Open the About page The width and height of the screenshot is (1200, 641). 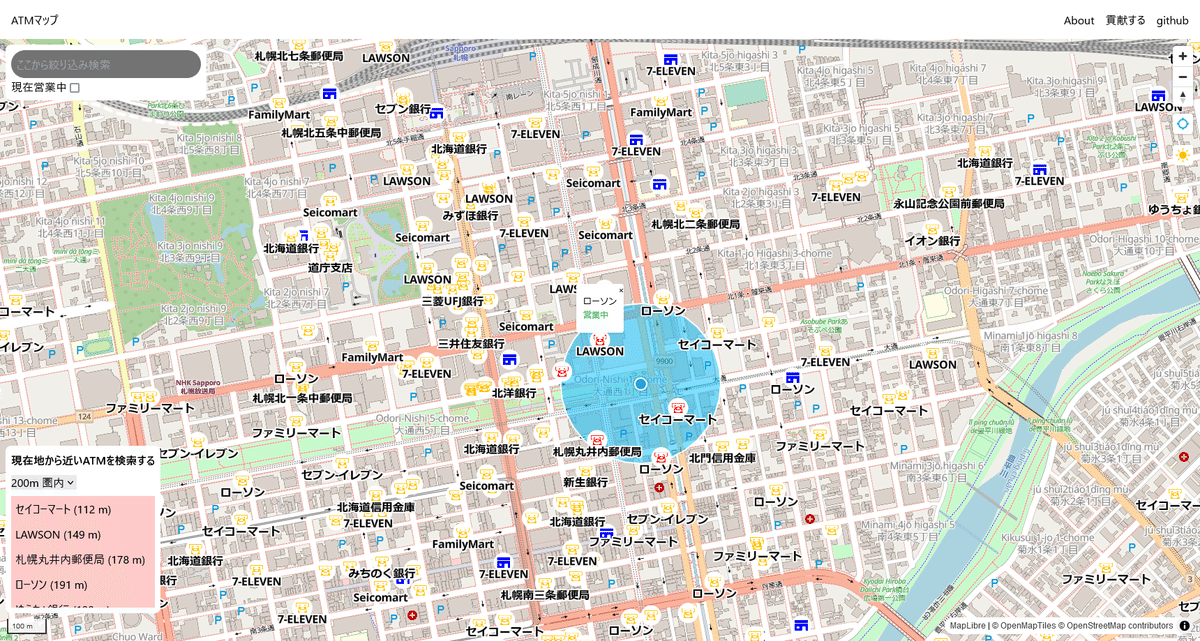1079,20
